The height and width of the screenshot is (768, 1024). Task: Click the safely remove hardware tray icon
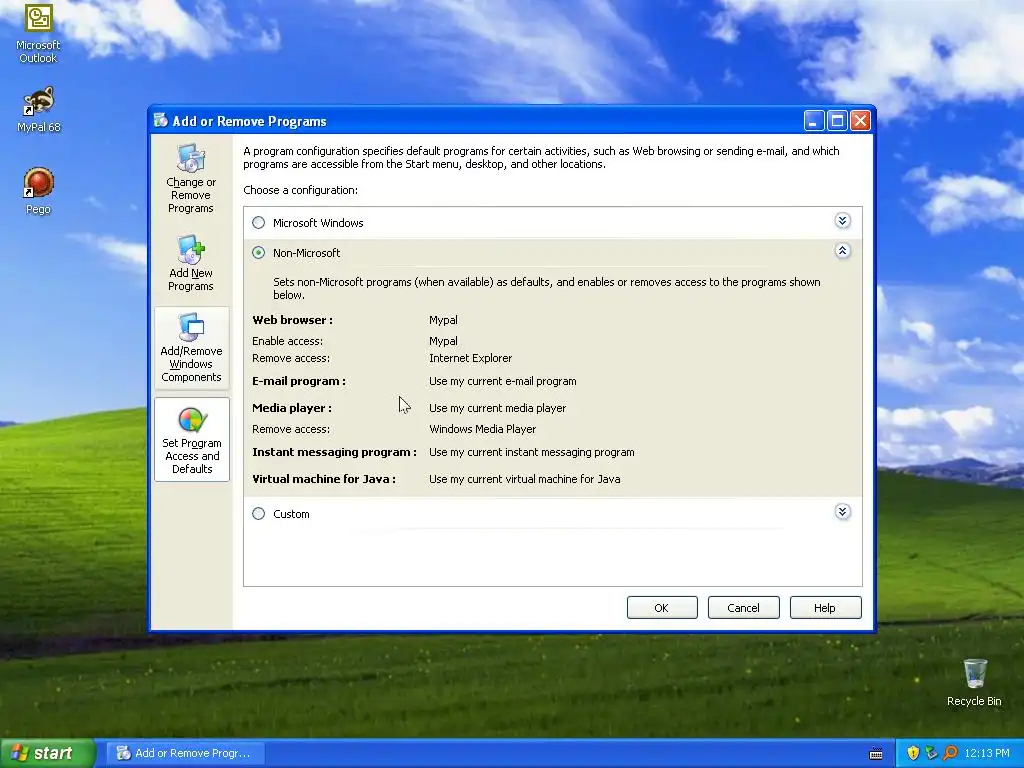932,753
